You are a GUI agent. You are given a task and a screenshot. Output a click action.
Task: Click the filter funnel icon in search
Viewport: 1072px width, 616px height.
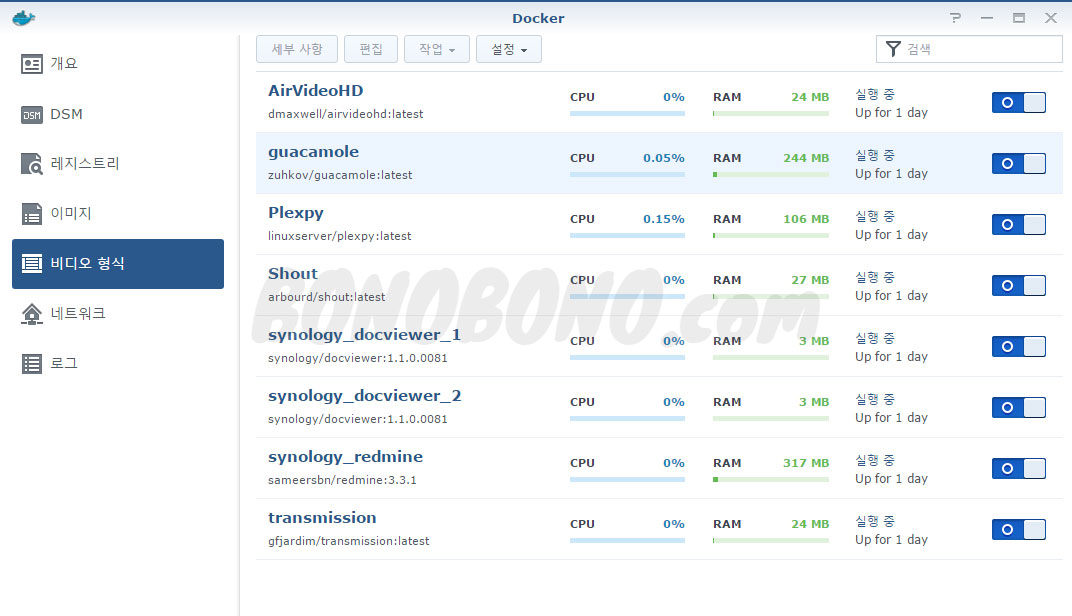point(893,49)
